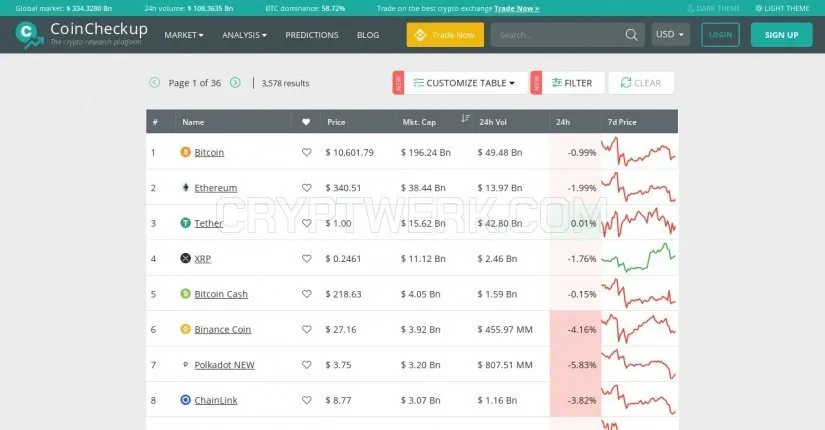This screenshot has height=430, width=825.
Task: Favorite Tether with its heart
Action: pyautogui.click(x=307, y=223)
